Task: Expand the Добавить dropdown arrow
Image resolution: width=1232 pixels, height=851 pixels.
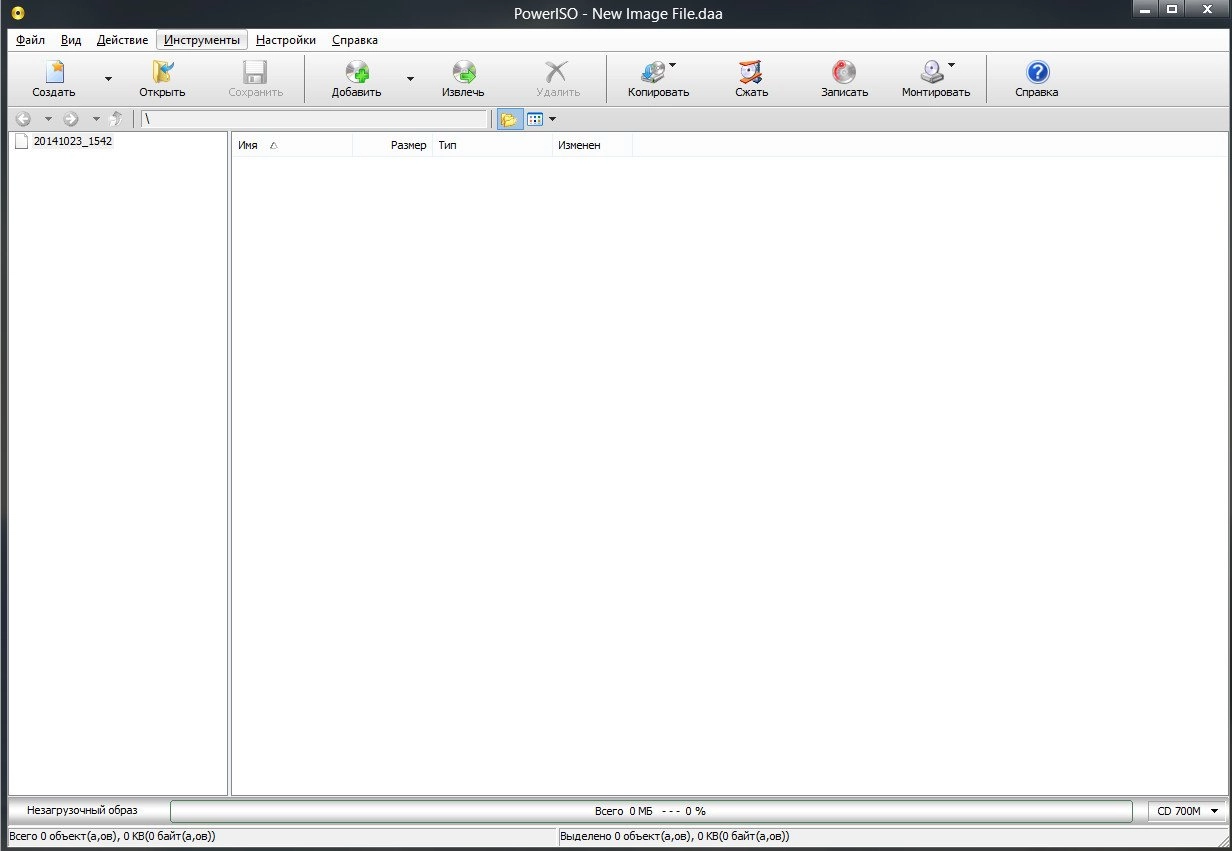Action: [x=410, y=79]
